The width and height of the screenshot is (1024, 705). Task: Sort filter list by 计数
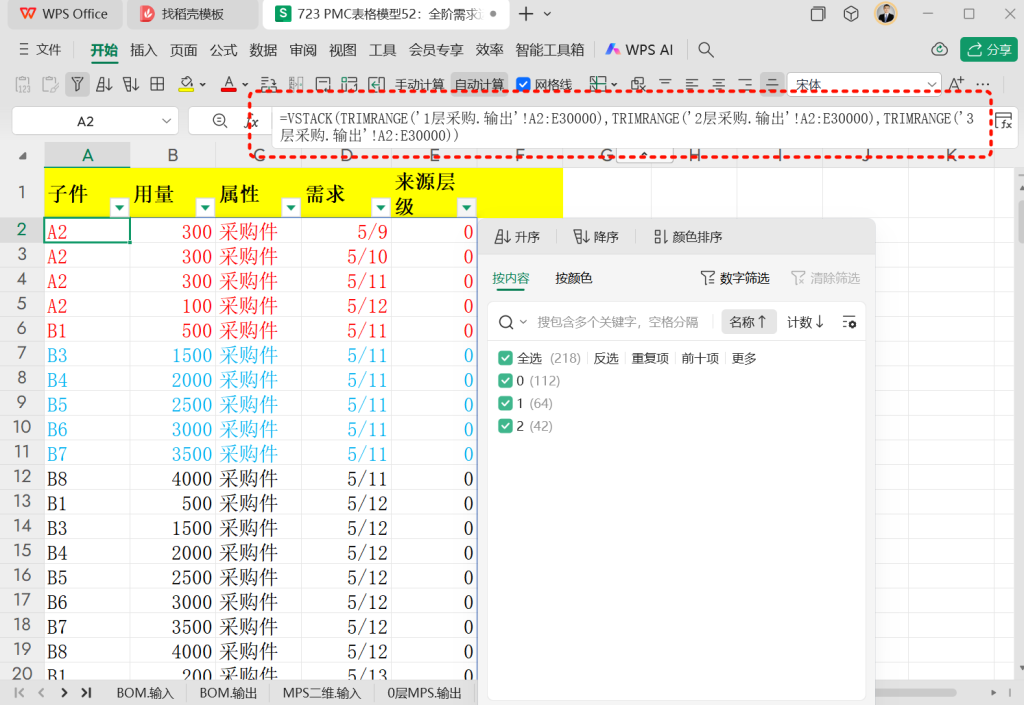click(x=805, y=322)
